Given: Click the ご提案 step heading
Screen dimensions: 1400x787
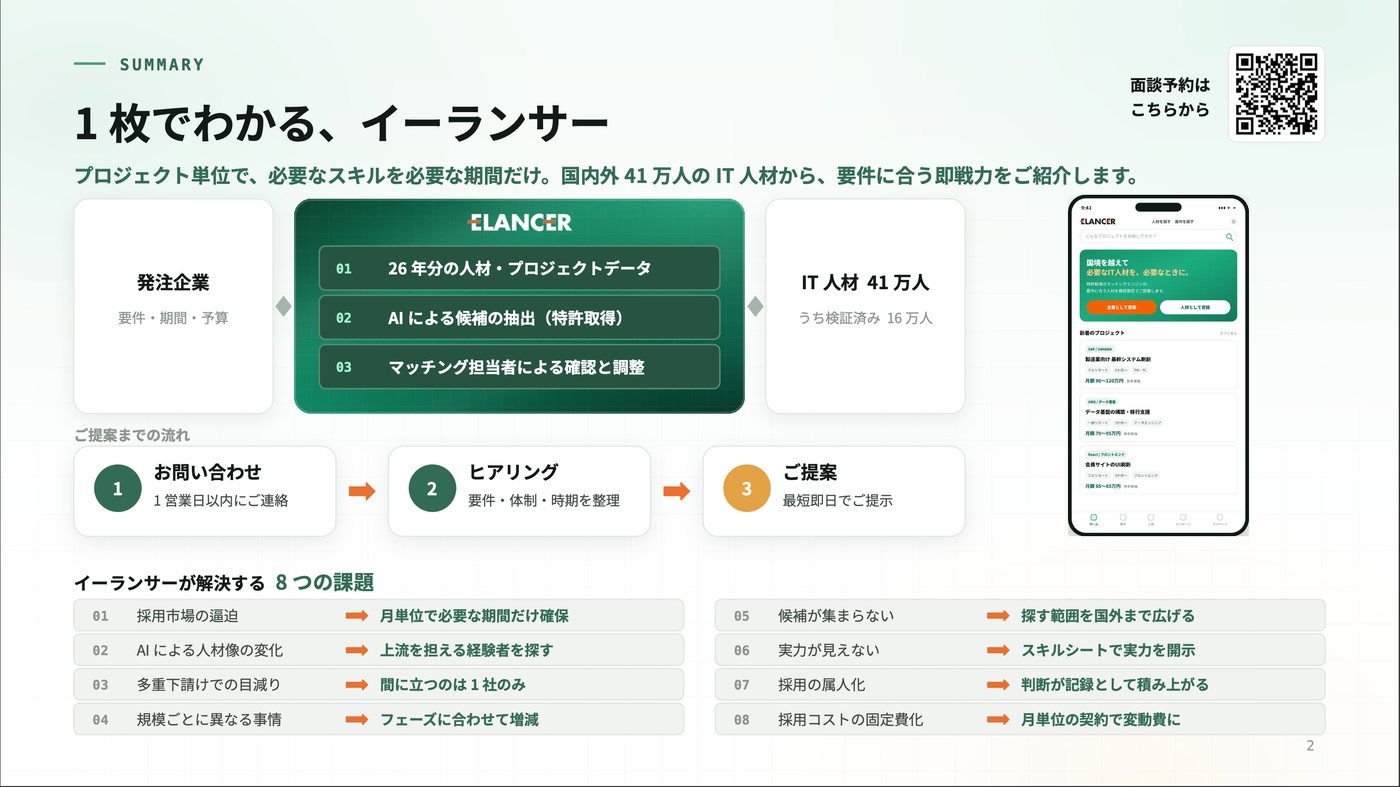Looking at the screenshot, I should pyautogui.click(x=810, y=472).
